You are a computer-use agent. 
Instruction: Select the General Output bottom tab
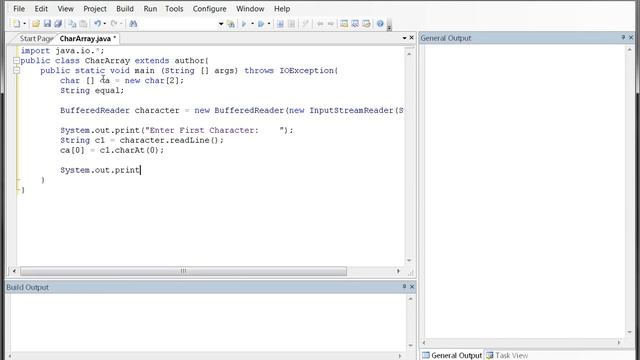click(x=452, y=355)
